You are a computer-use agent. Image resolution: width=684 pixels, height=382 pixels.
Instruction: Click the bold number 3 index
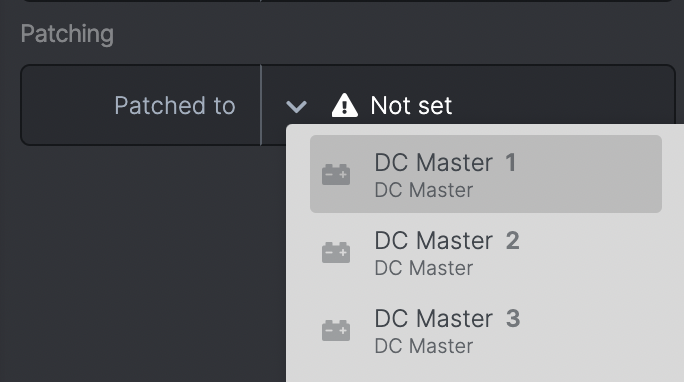513,319
